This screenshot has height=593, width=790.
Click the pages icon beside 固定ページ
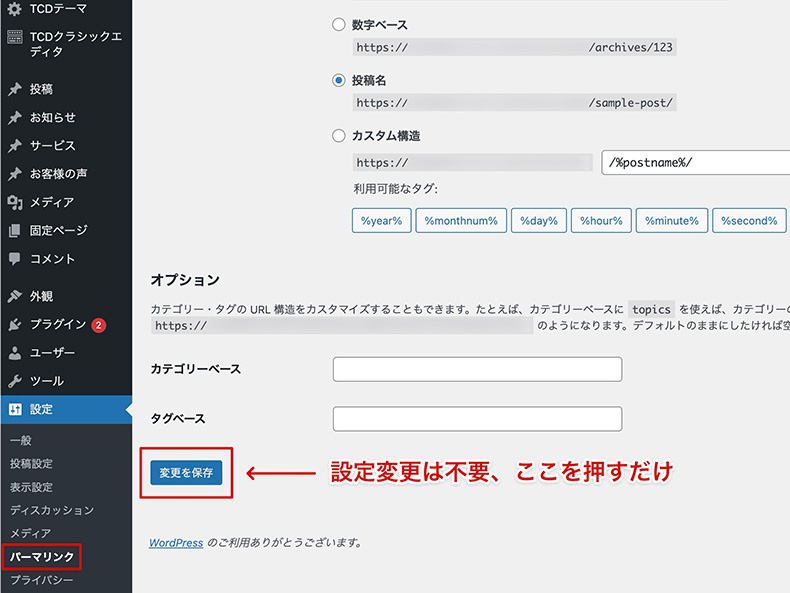pos(14,231)
